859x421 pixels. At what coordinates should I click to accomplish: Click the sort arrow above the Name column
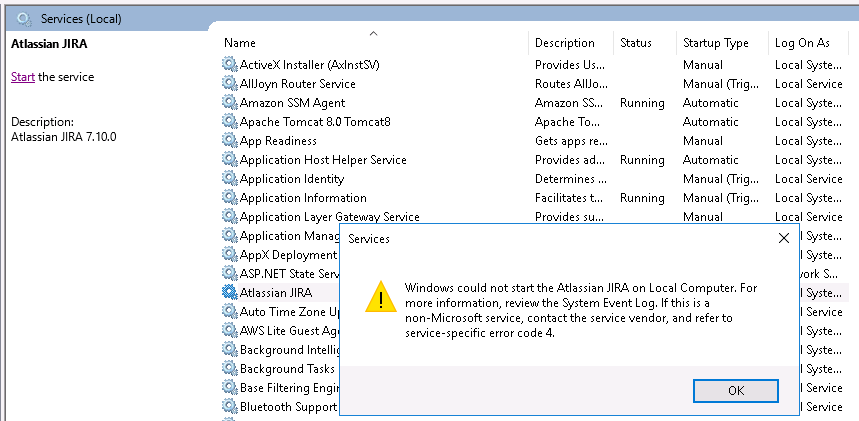(374, 33)
